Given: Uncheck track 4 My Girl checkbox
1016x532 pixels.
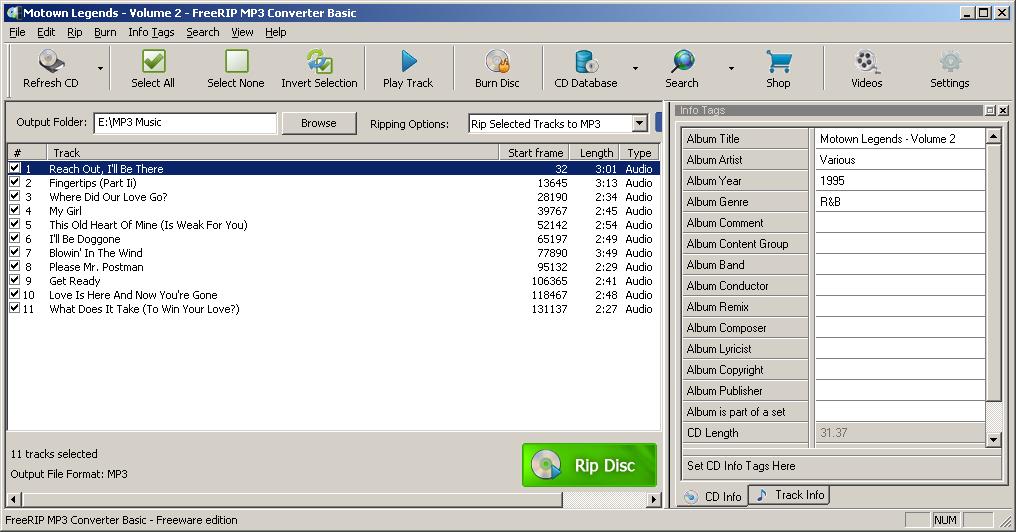Looking at the screenshot, I should click(15, 210).
